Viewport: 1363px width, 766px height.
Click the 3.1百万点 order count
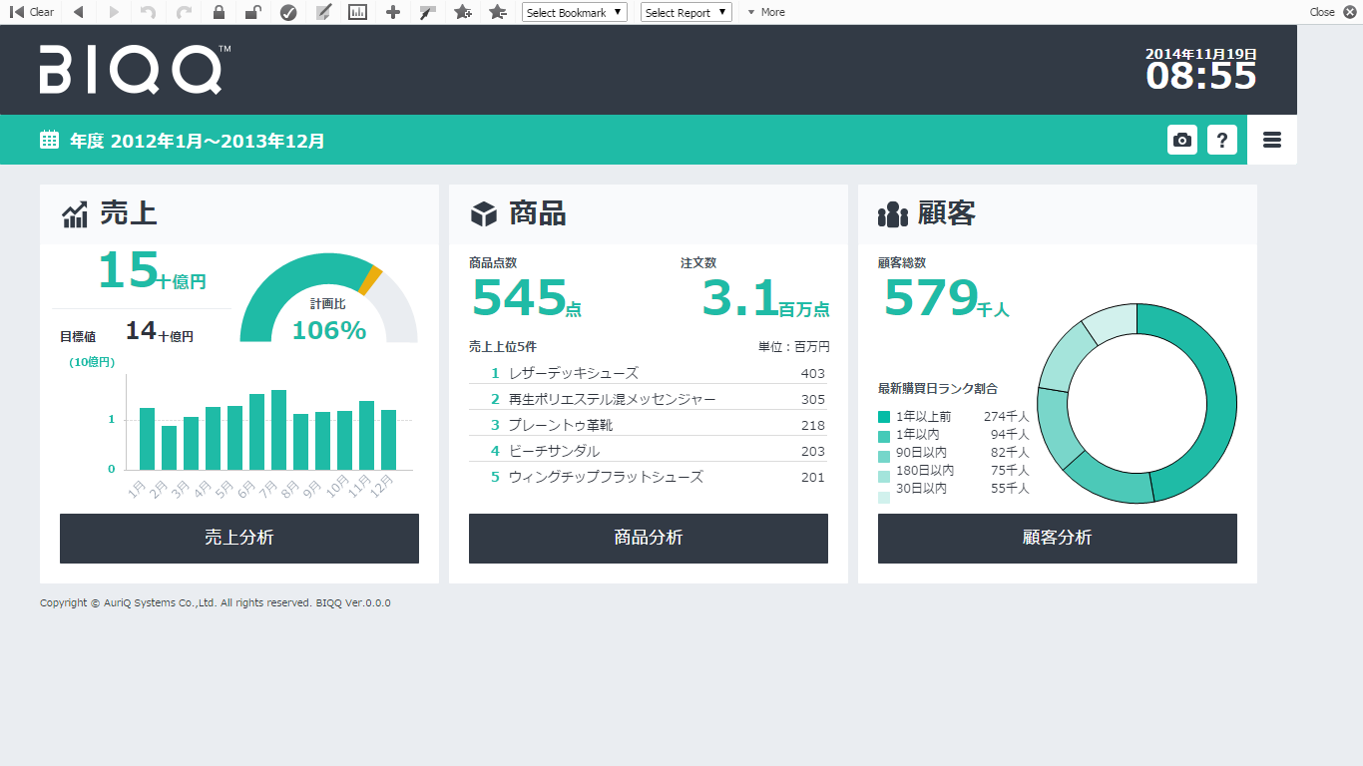pyautogui.click(x=765, y=298)
